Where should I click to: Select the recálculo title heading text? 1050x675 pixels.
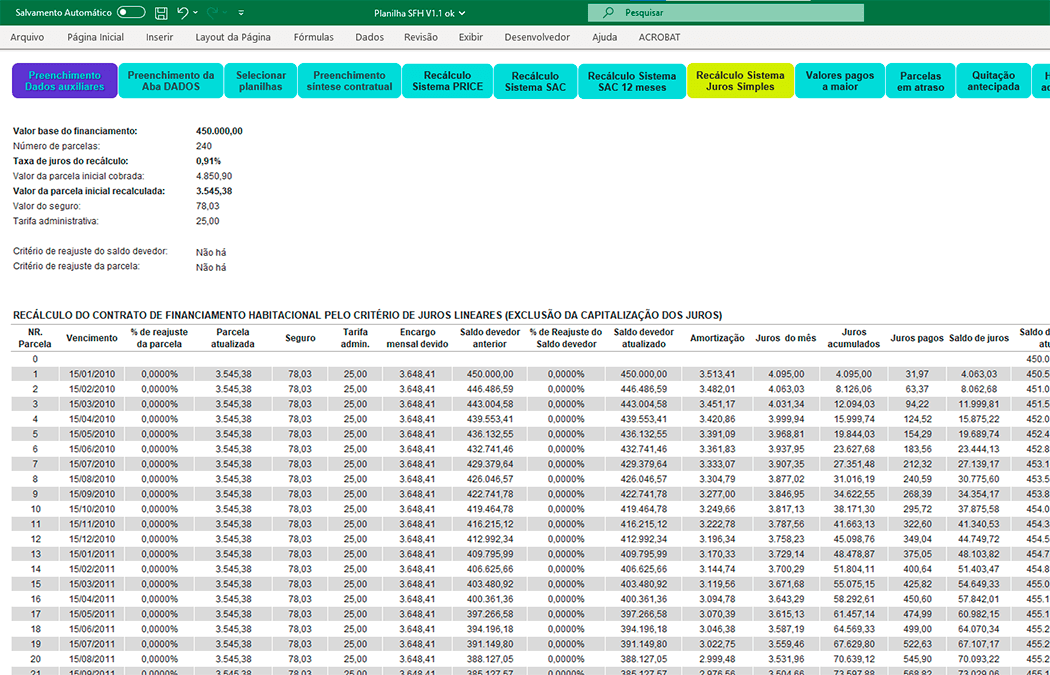coord(368,315)
